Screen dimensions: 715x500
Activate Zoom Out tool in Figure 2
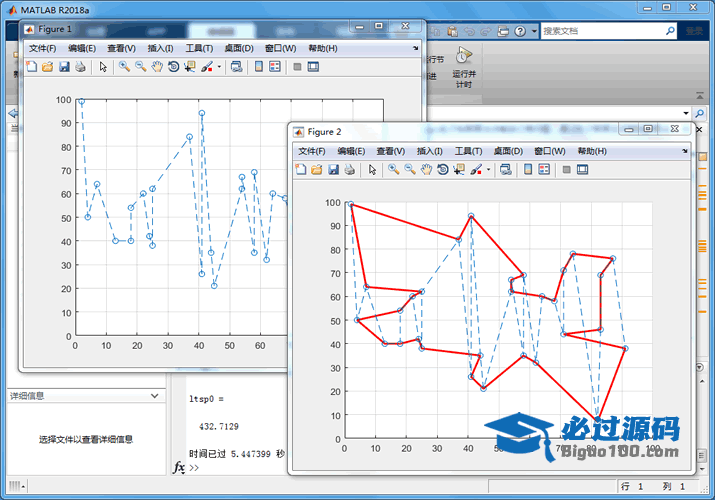tap(409, 170)
